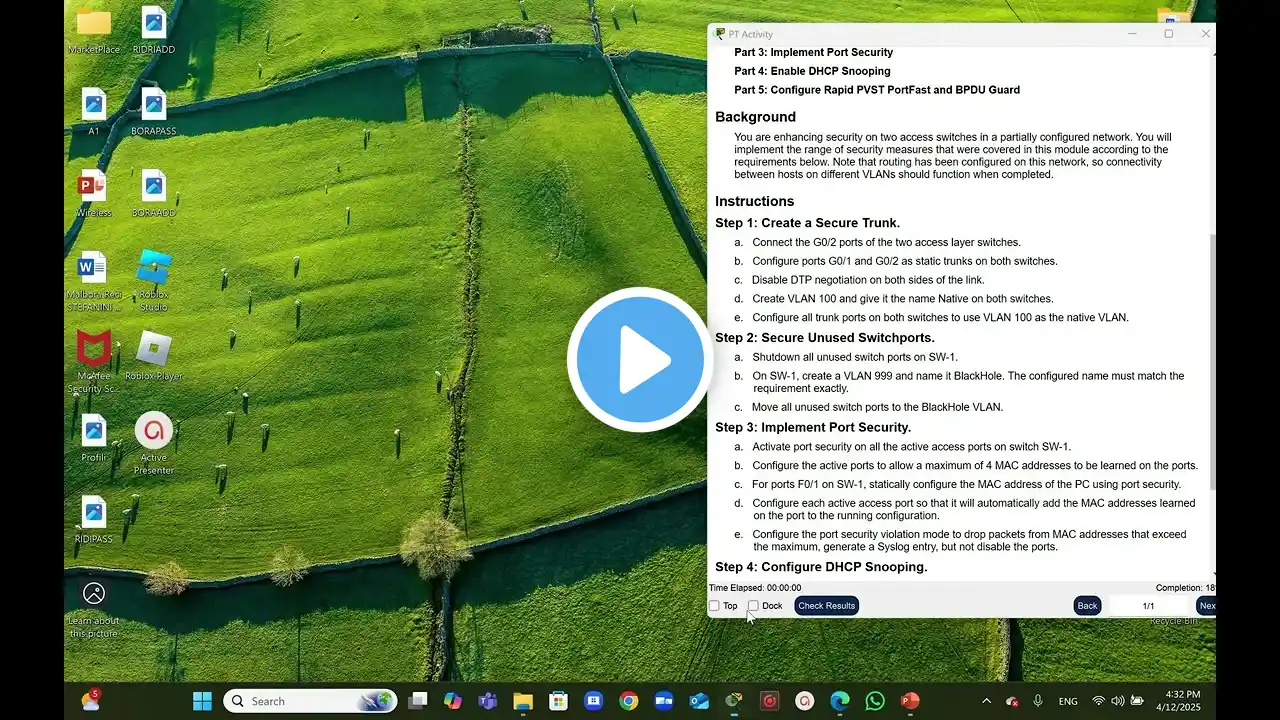Click the large video play button

click(640, 360)
